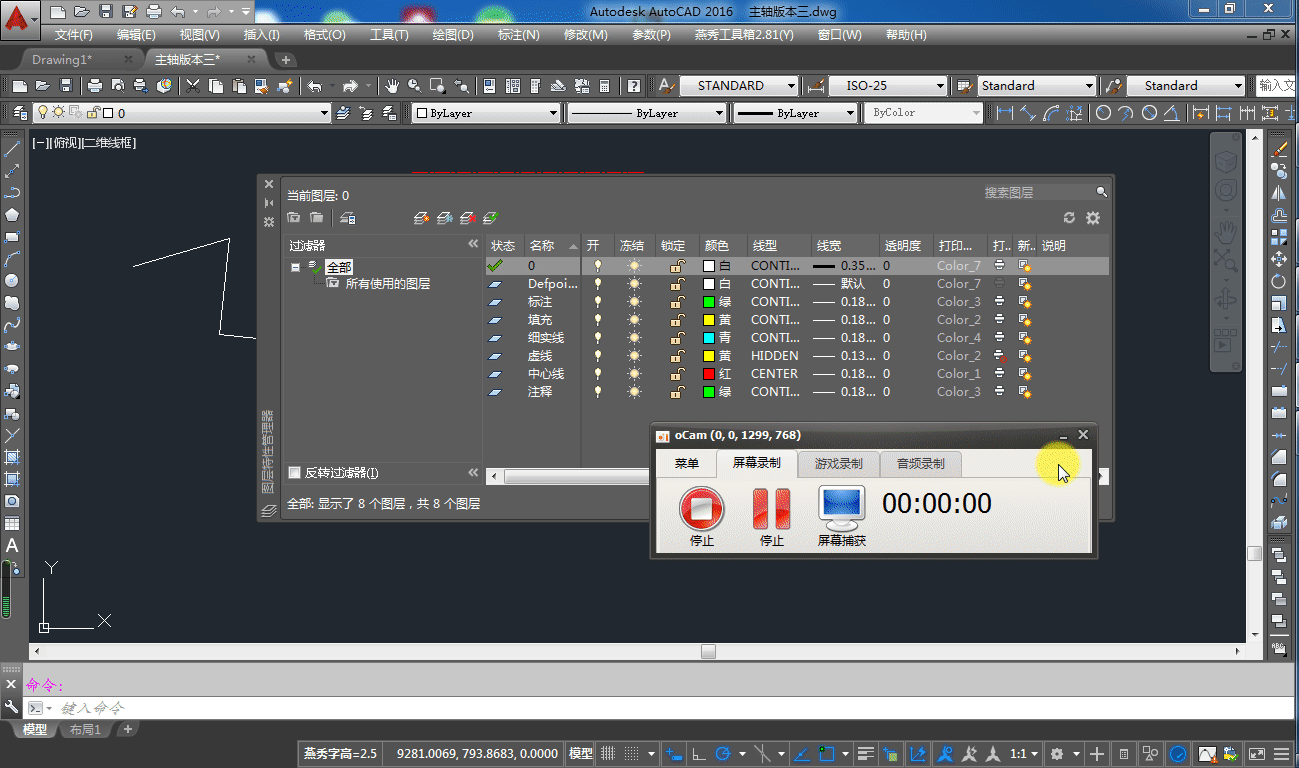Click the Cut scissors icon
1299x768 pixels.
point(192,86)
